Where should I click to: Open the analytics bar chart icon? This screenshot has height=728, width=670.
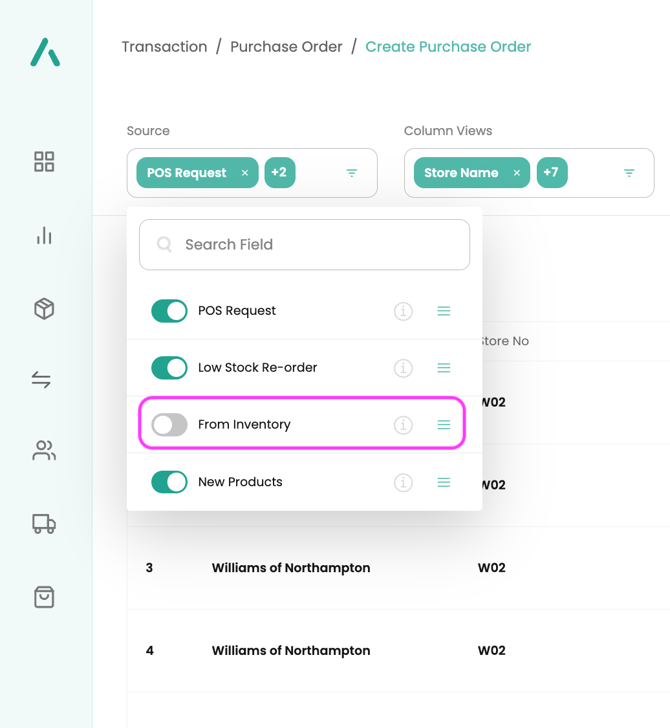44,236
